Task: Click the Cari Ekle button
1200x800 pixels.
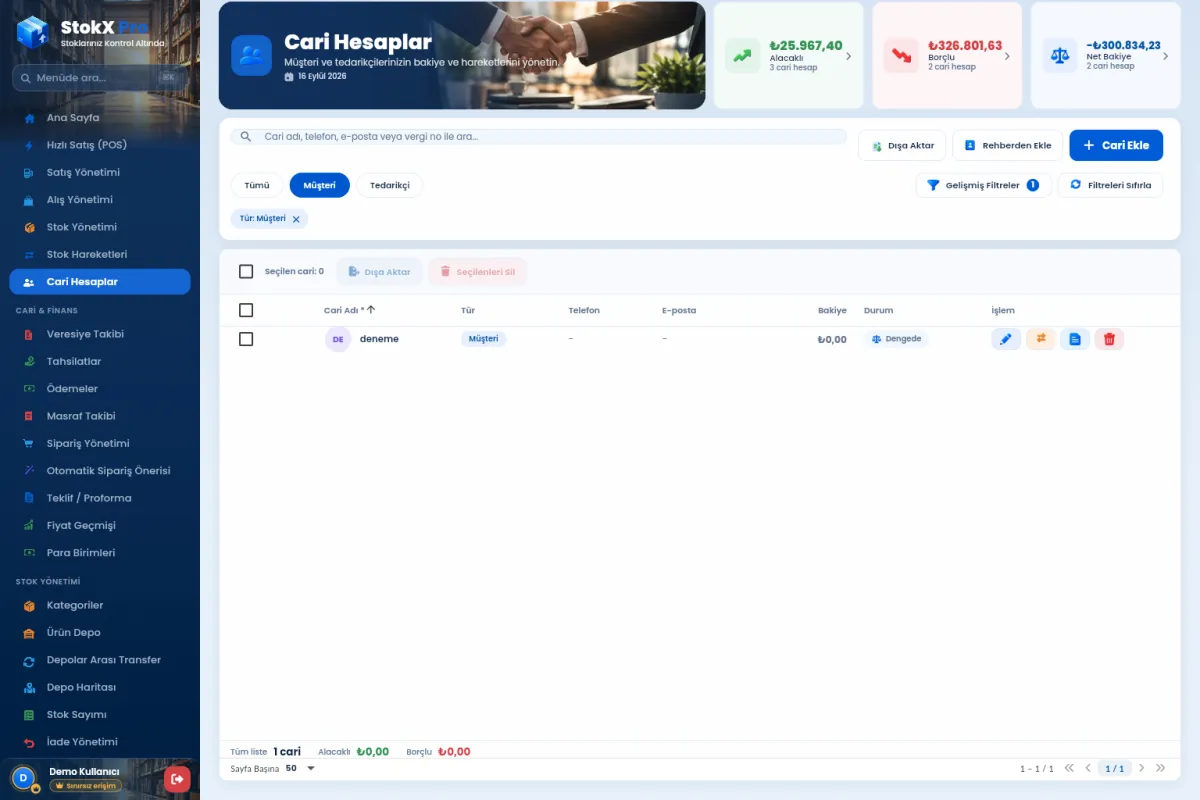Action: pyautogui.click(x=1116, y=145)
